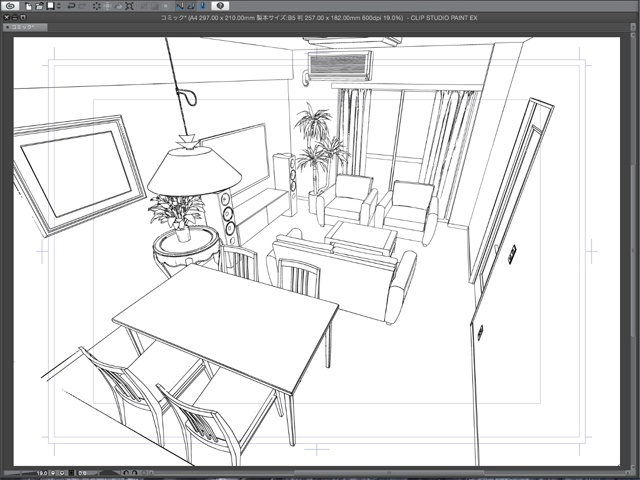The height and width of the screenshot is (480, 640).
Task: Undo the last action
Action: point(71,6)
